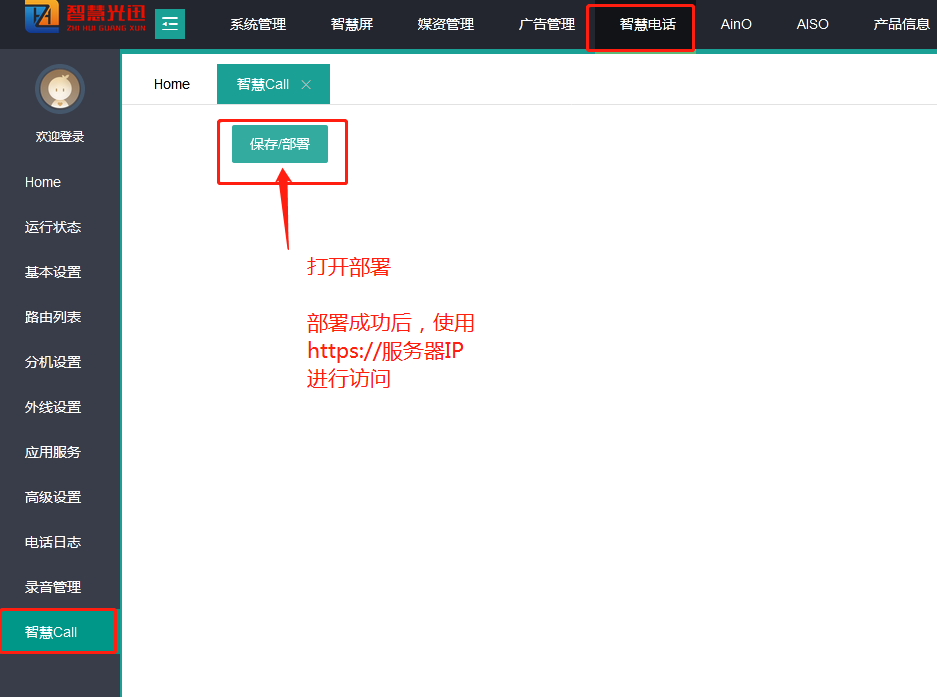Open 系统管理 in top navigation
Screen dimensions: 937x697
pyautogui.click(x=258, y=24)
